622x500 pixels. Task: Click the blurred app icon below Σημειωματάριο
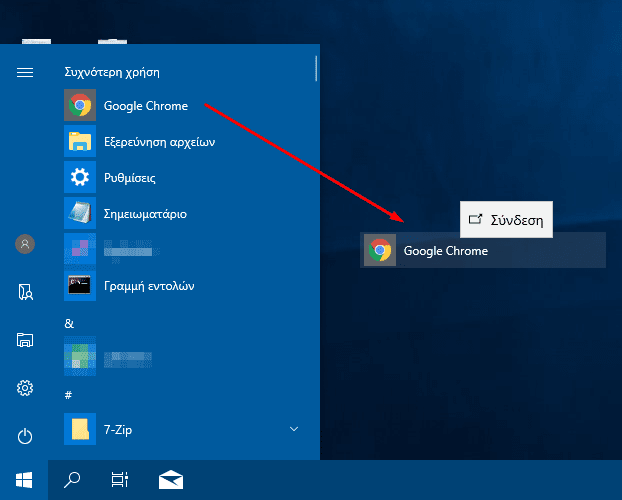point(80,249)
